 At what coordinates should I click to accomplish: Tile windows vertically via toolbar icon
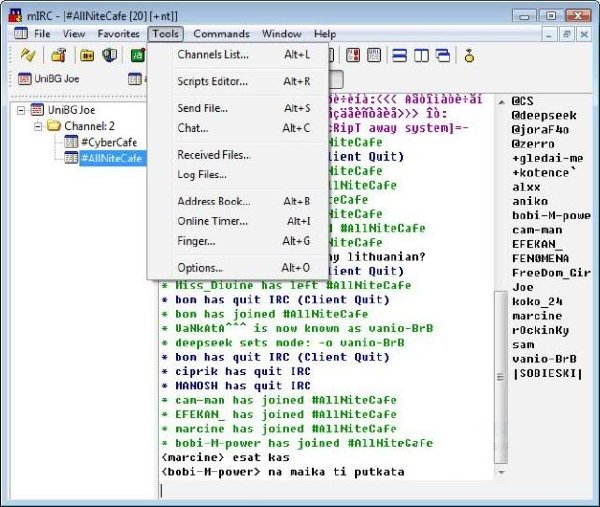(x=421, y=55)
